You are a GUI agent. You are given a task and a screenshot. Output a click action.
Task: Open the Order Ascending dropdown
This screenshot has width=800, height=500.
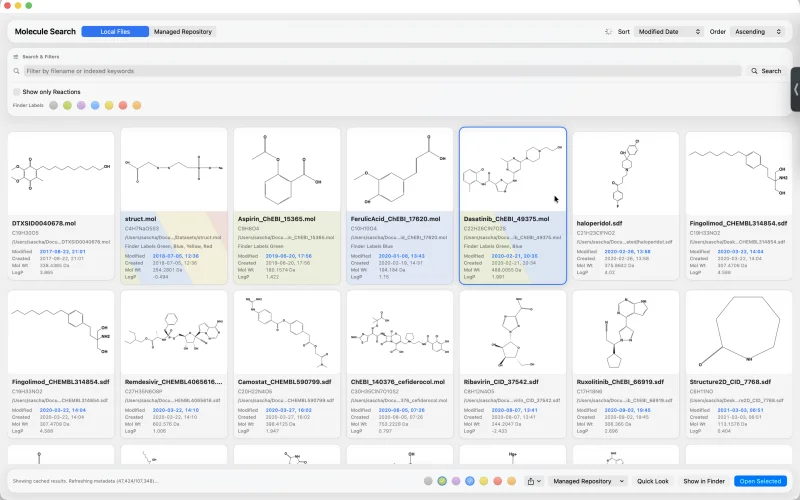(757, 32)
